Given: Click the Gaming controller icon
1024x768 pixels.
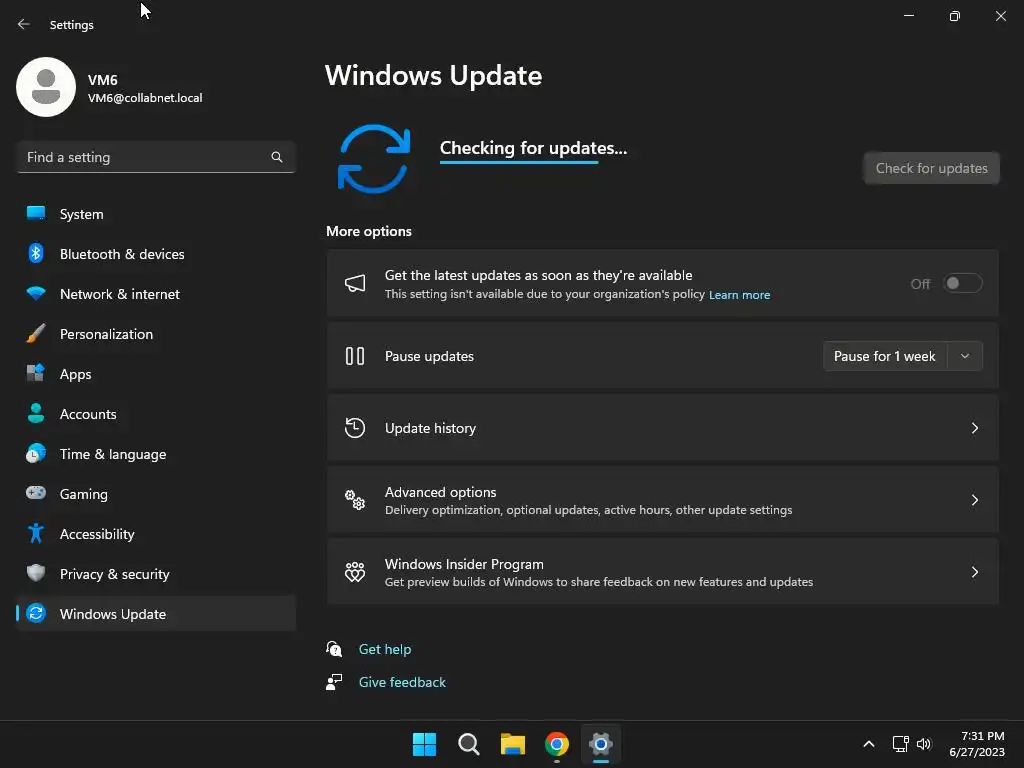Looking at the screenshot, I should click(36, 493).
